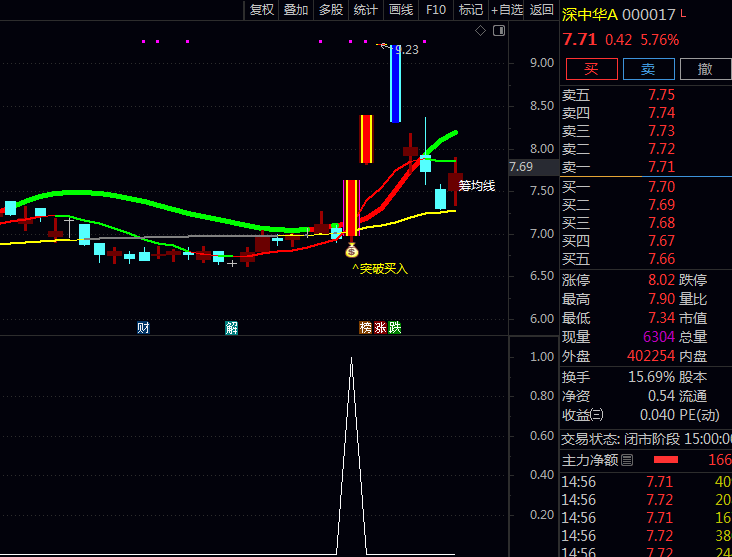Open the list icon beside 主力净额
The image size is (732, 557).
tap(627, 460)
